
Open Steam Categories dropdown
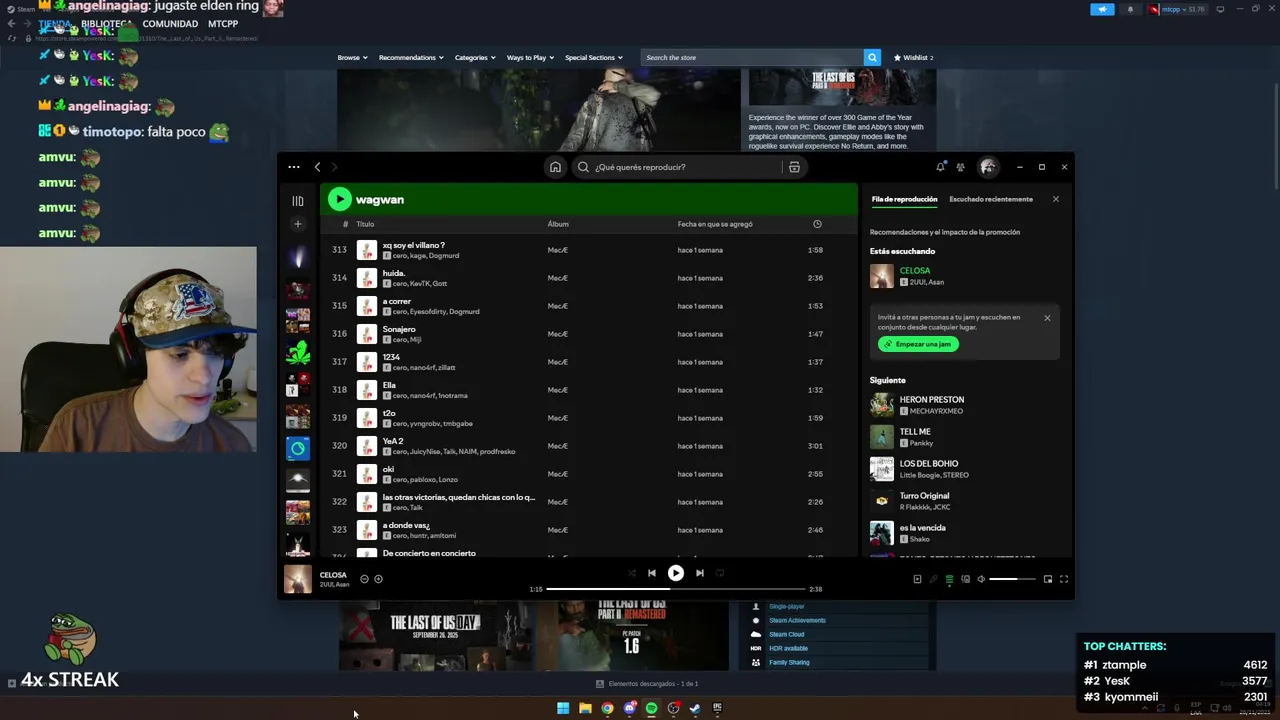tap(474, 57)
